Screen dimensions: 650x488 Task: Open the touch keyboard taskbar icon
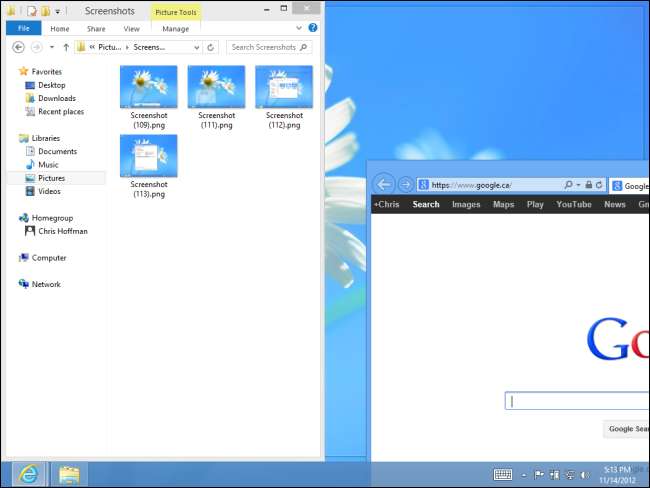point(503,474)
